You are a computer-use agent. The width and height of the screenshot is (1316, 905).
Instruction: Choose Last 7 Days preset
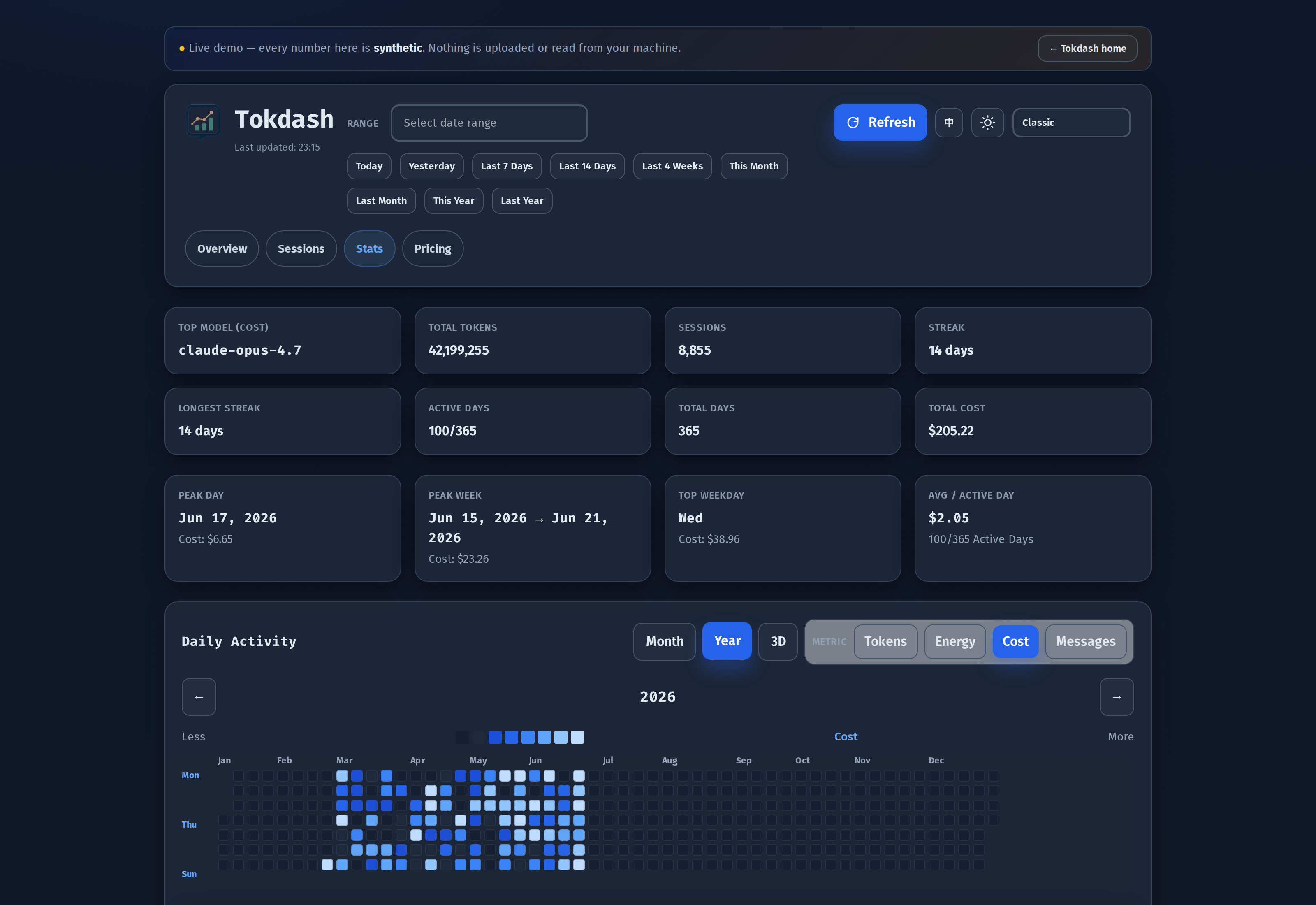pyautogui.click(x=507, y=166)
